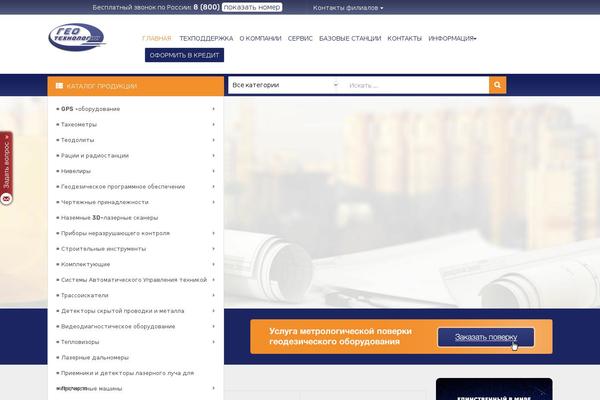Open Детекторы скрытой проводки и металла

[x=122, y=311]
